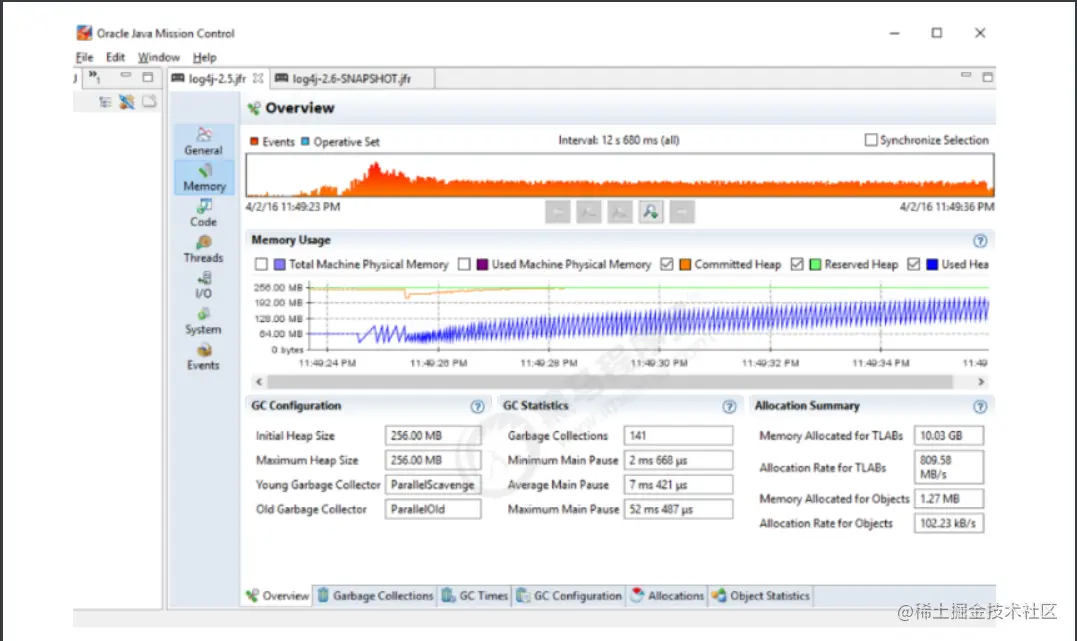
Task: Click the Maximum Main Pause field
Action: [x=679, y=509]
